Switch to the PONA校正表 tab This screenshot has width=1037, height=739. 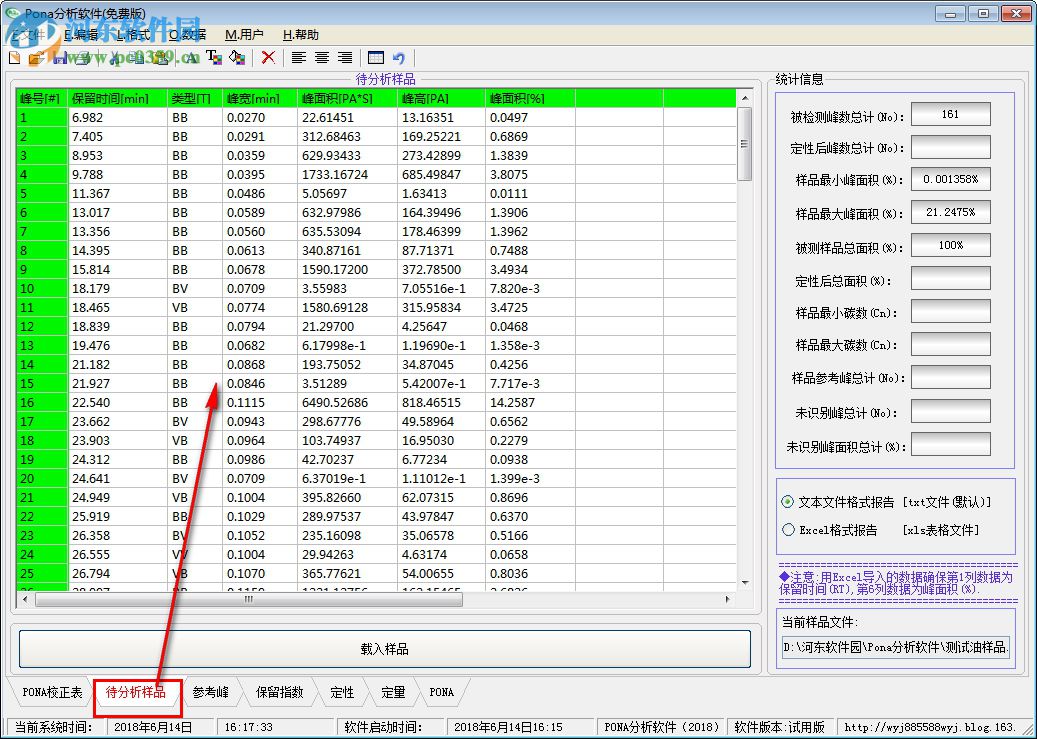click(x=52, y=692)
